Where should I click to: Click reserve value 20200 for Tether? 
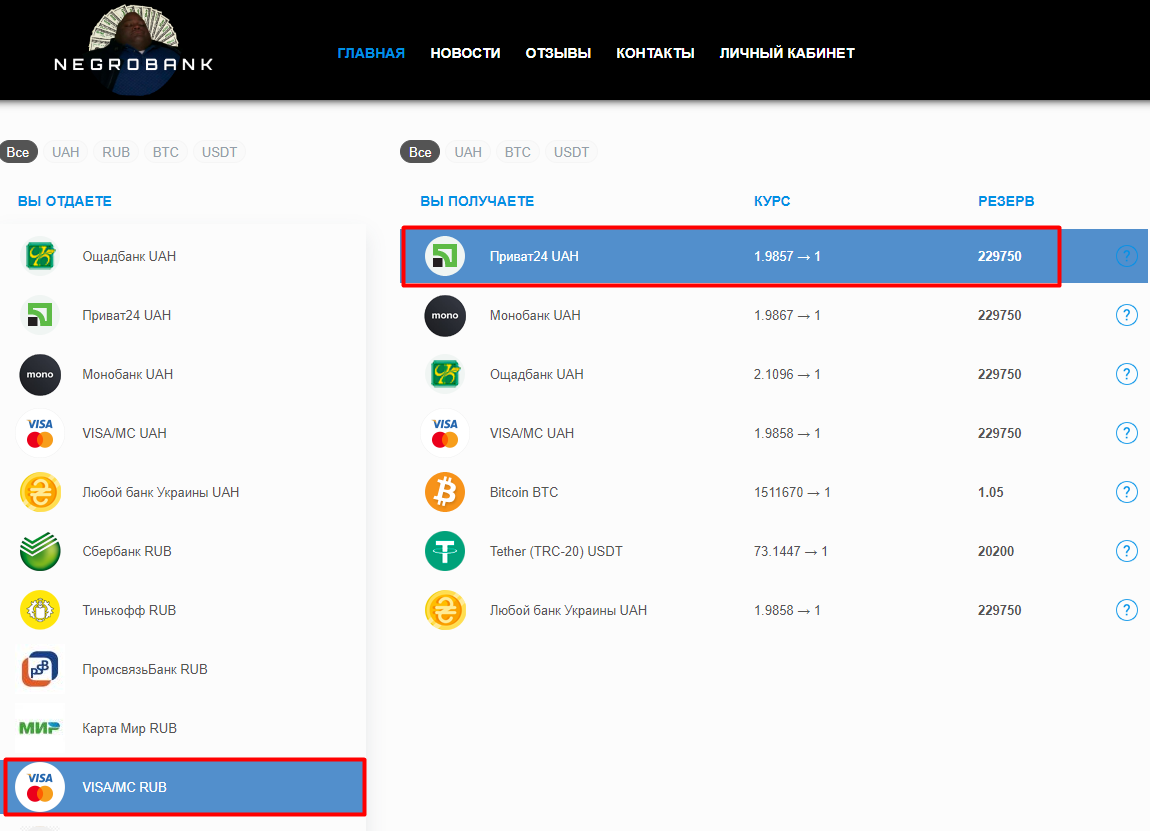pyautogui.click(x=996, y=551)
